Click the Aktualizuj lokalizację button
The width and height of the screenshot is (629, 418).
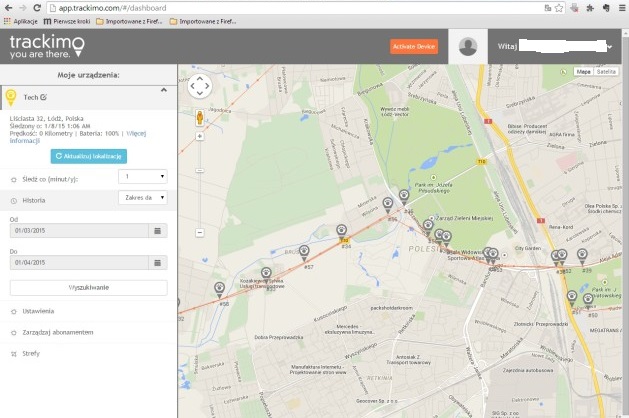click(x=89, y=156)
